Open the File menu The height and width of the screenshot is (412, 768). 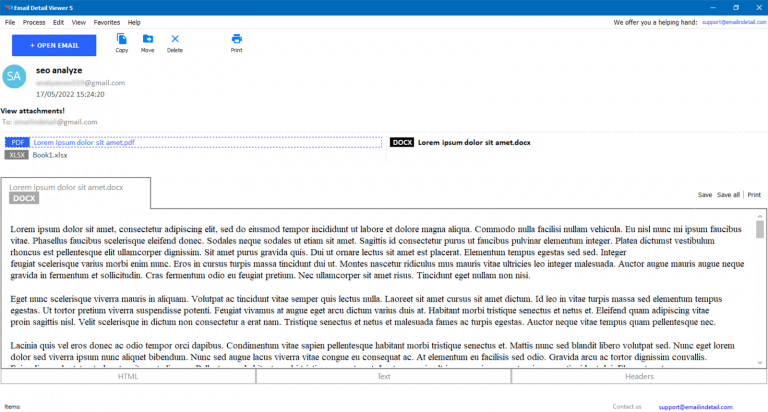tap(10, 21)
